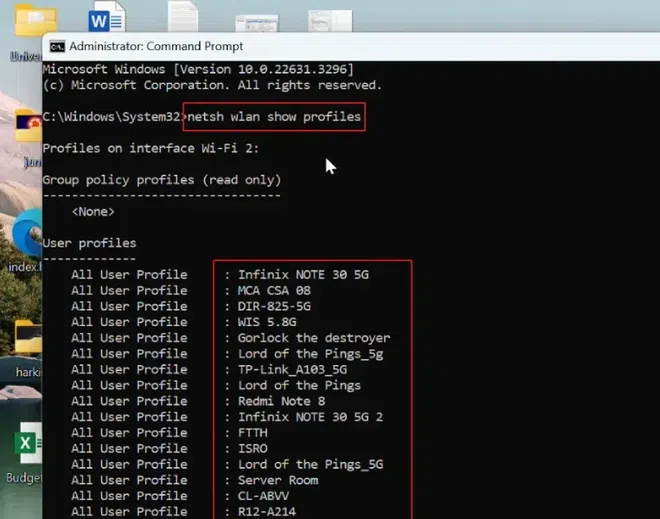Viewport: 660px width, 519px height.
Task: Open the dark folder labeled harki on desktop
Action: (x=29, y=337)
